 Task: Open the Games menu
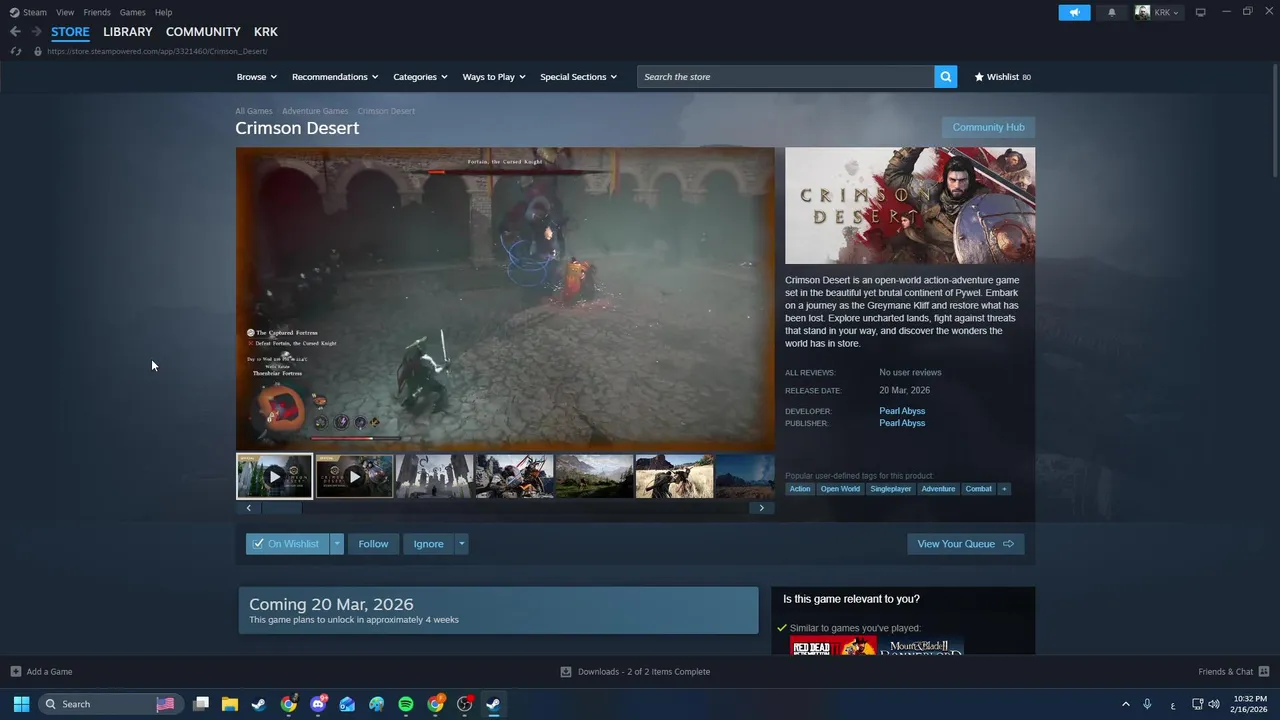[132, 12]
